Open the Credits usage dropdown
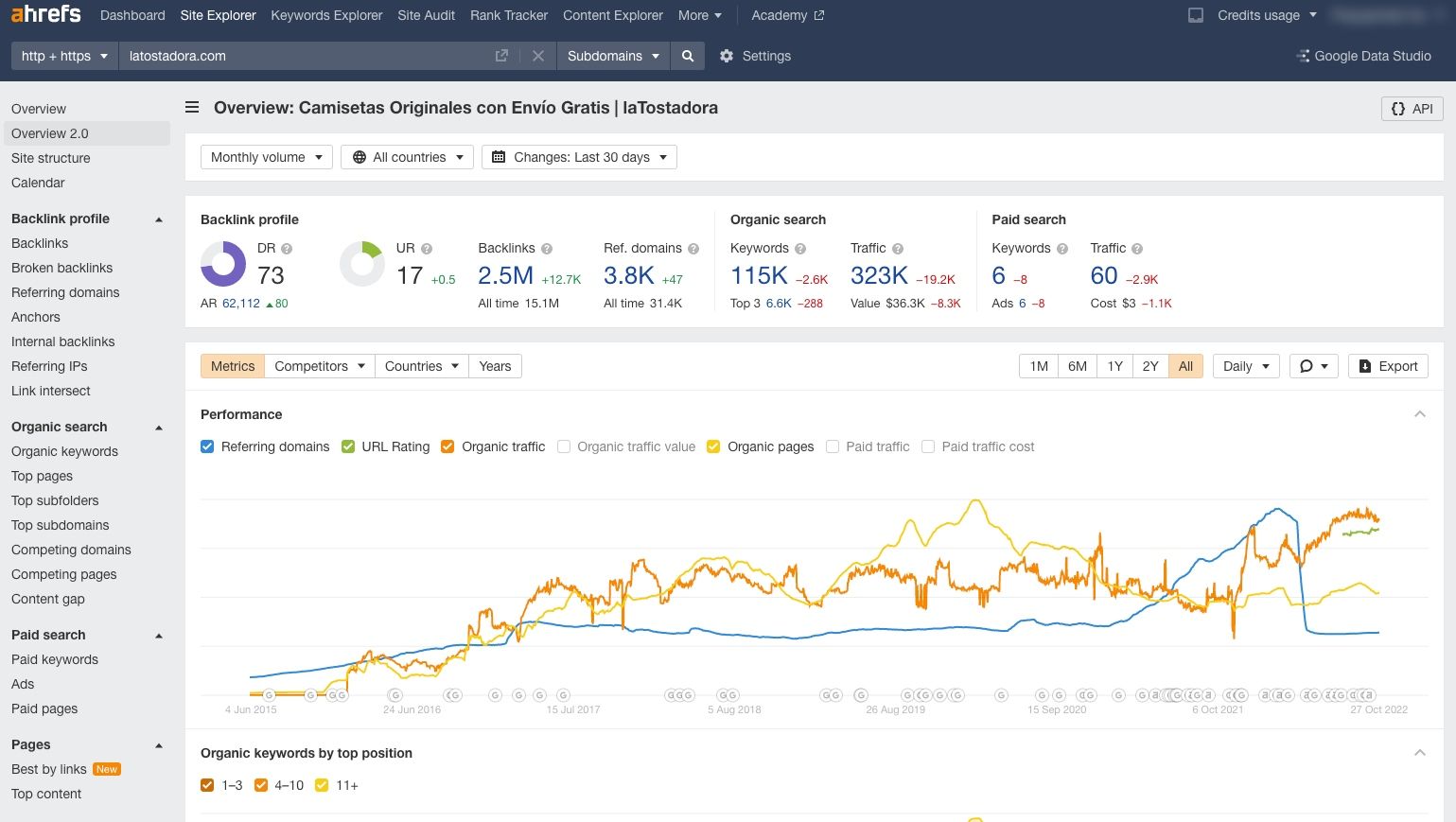 [x=1267, y=15]
